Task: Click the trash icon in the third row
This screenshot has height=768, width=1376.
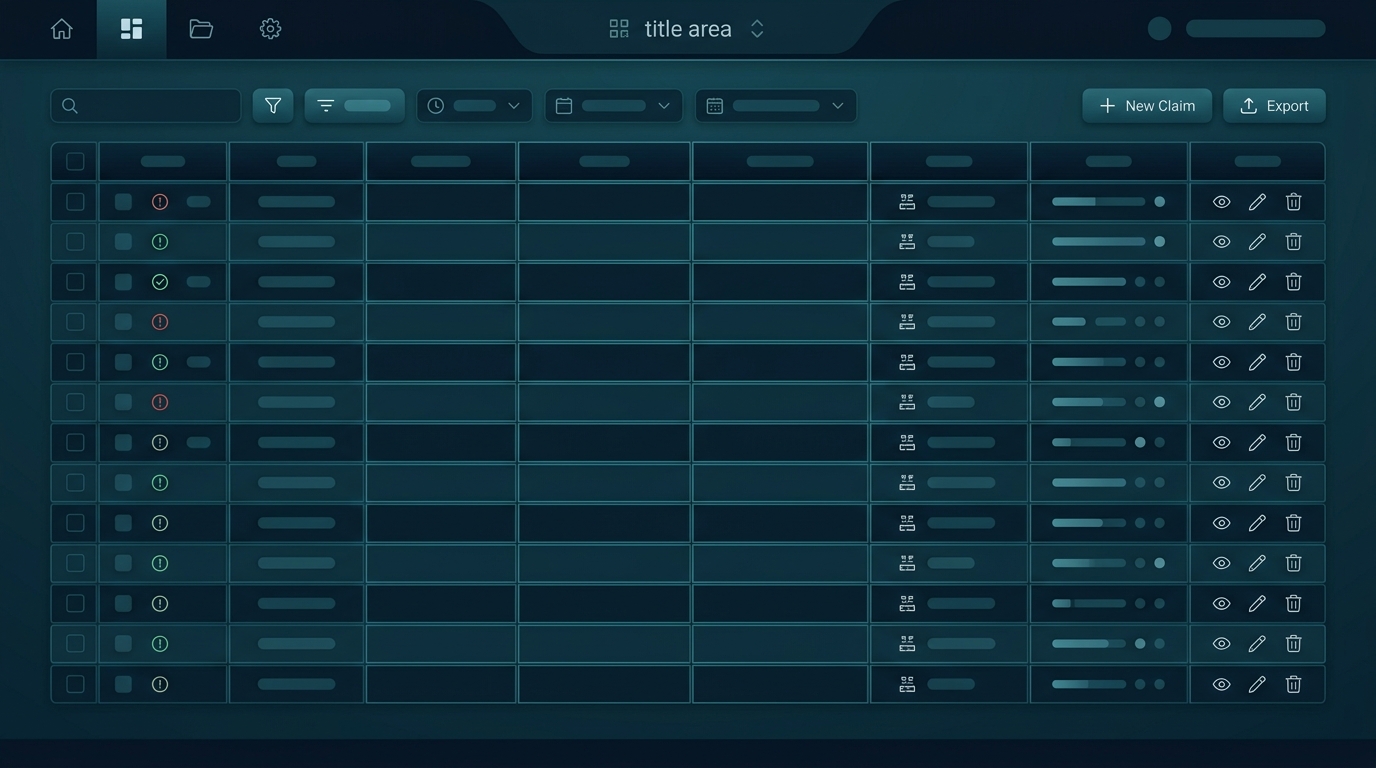Action: tap(1293, 282)
